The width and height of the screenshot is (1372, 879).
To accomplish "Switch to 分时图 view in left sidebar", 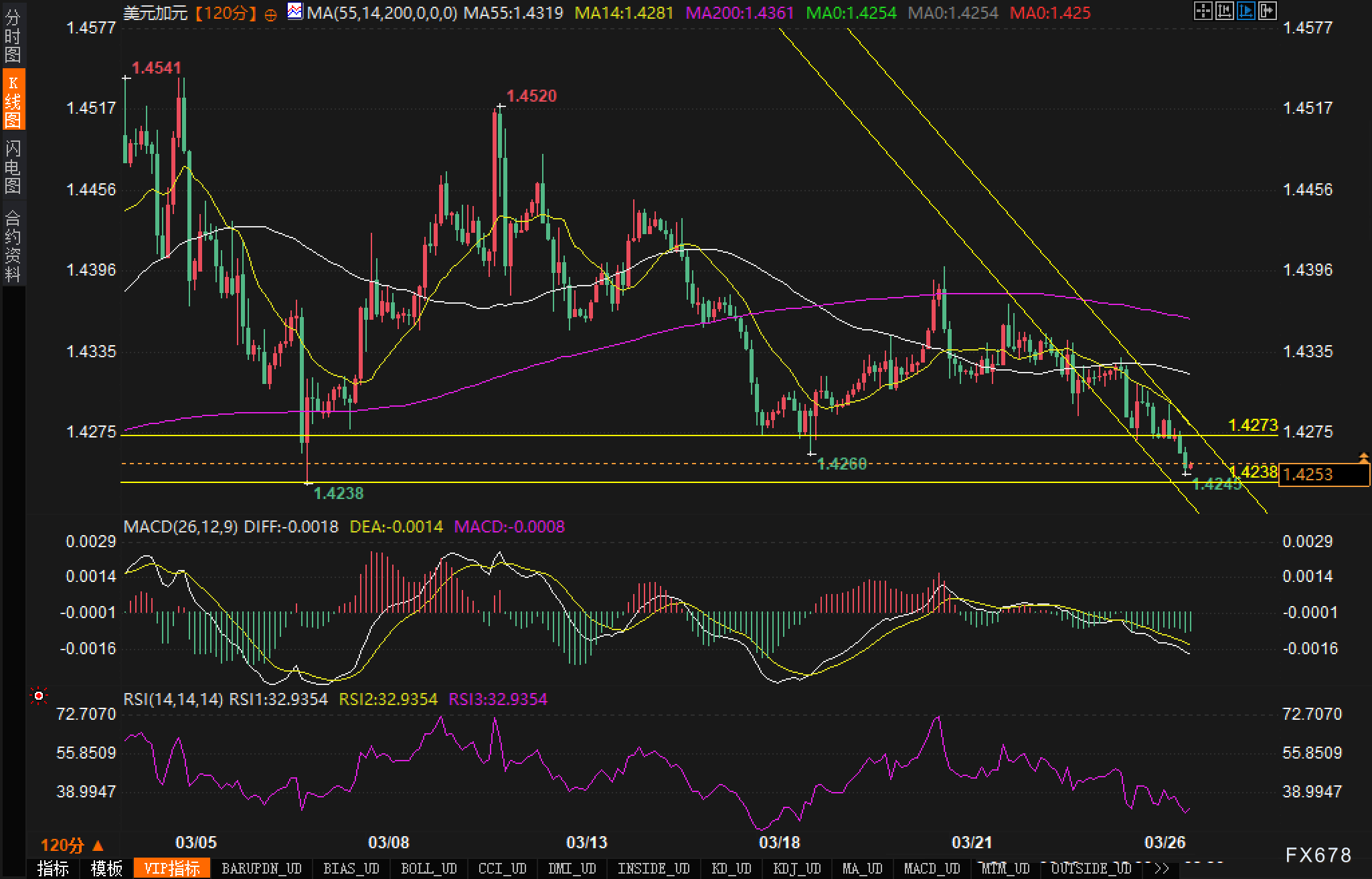I will tap(13, 35).
